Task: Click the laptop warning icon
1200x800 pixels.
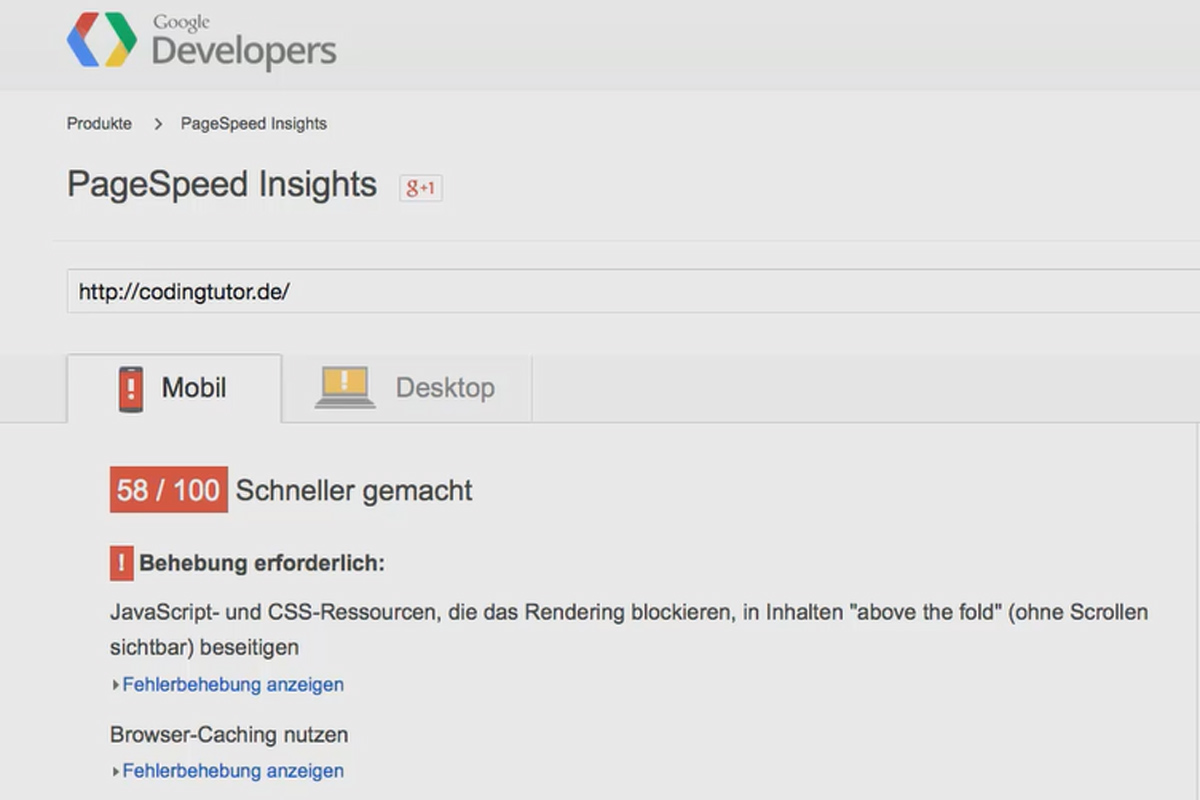Action: coord(345,388)
